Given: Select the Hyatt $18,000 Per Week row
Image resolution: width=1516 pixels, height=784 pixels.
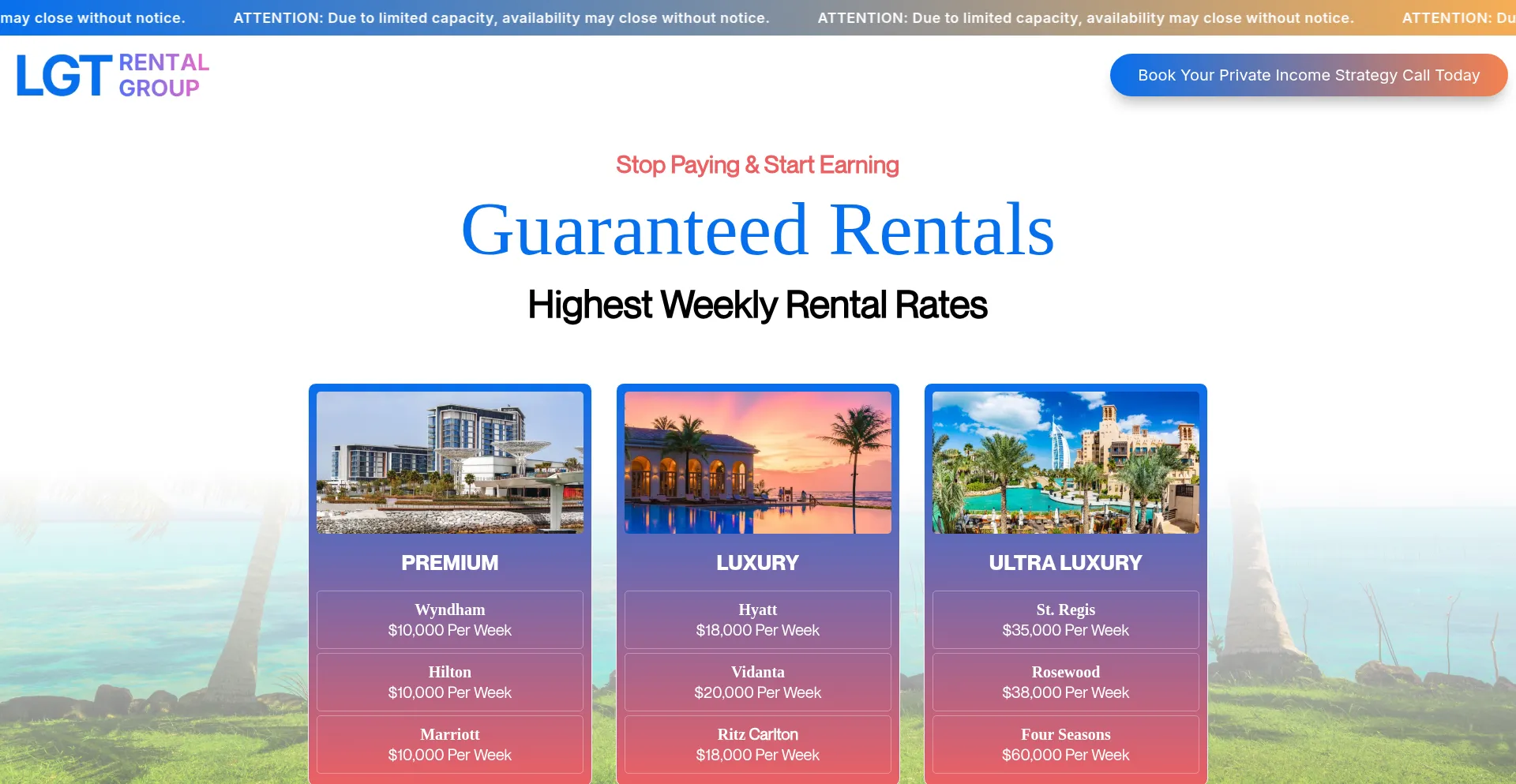Looking at the screenshot, I should point(758,620).
